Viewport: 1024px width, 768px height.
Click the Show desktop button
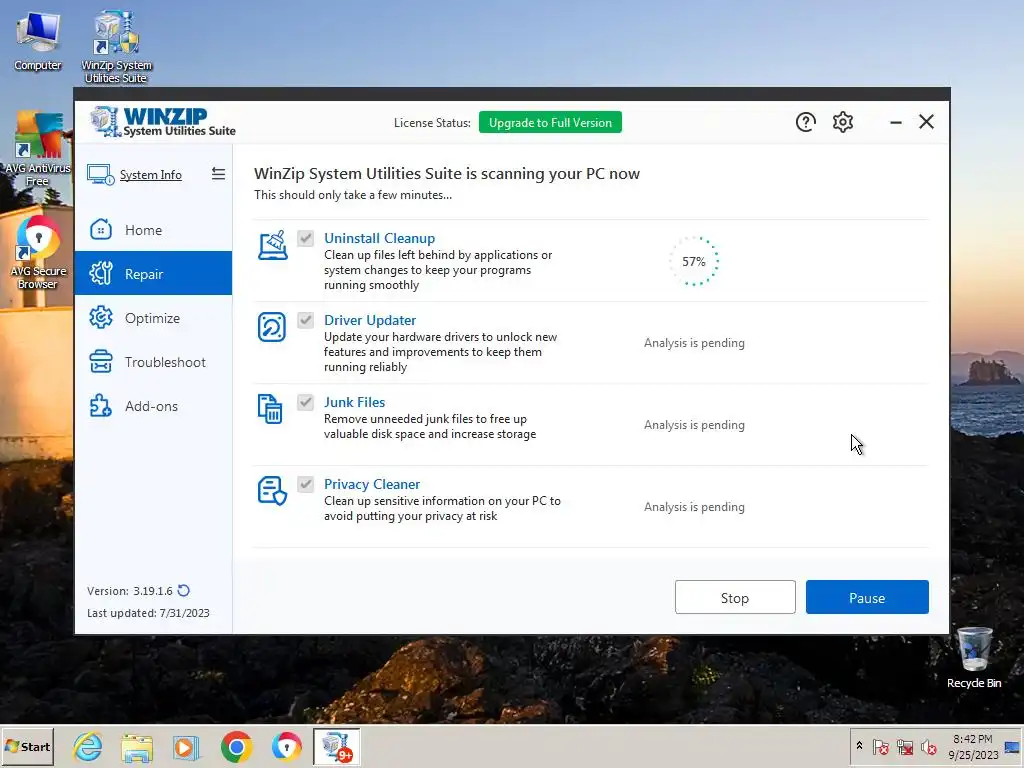(1014, 746)
